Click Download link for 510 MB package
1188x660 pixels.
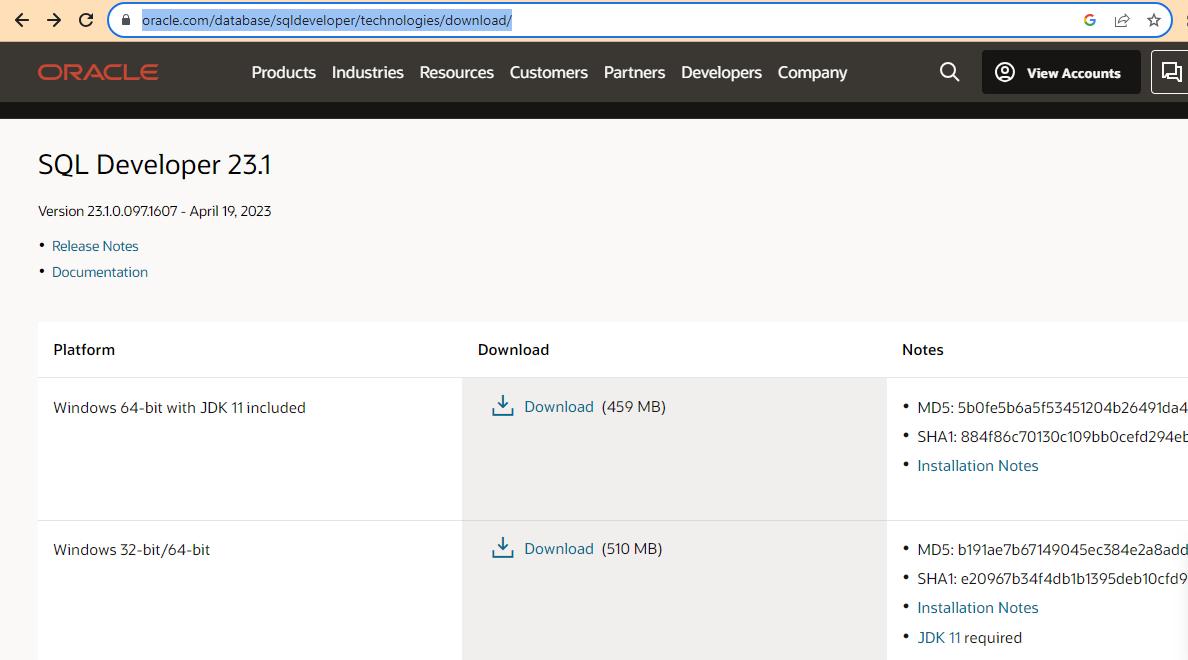[x=558, y=549]
